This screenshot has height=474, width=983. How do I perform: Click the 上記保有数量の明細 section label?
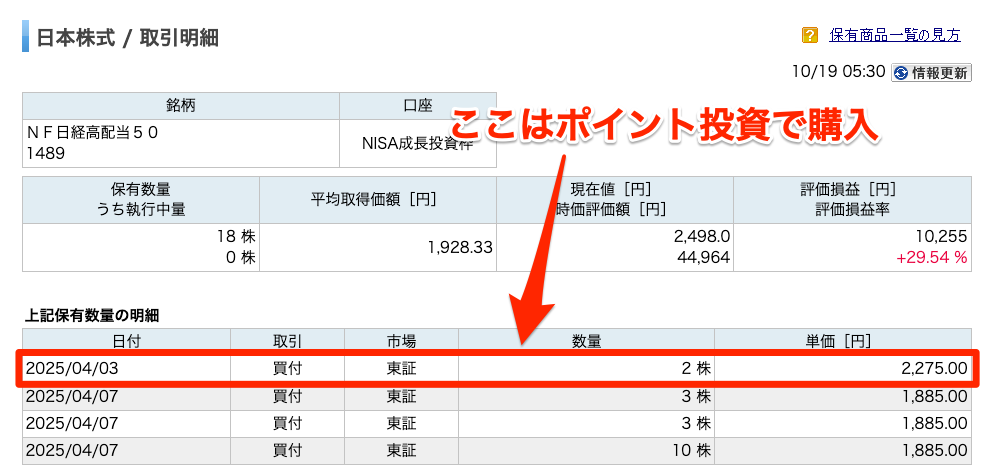click(x=92, y=316)
